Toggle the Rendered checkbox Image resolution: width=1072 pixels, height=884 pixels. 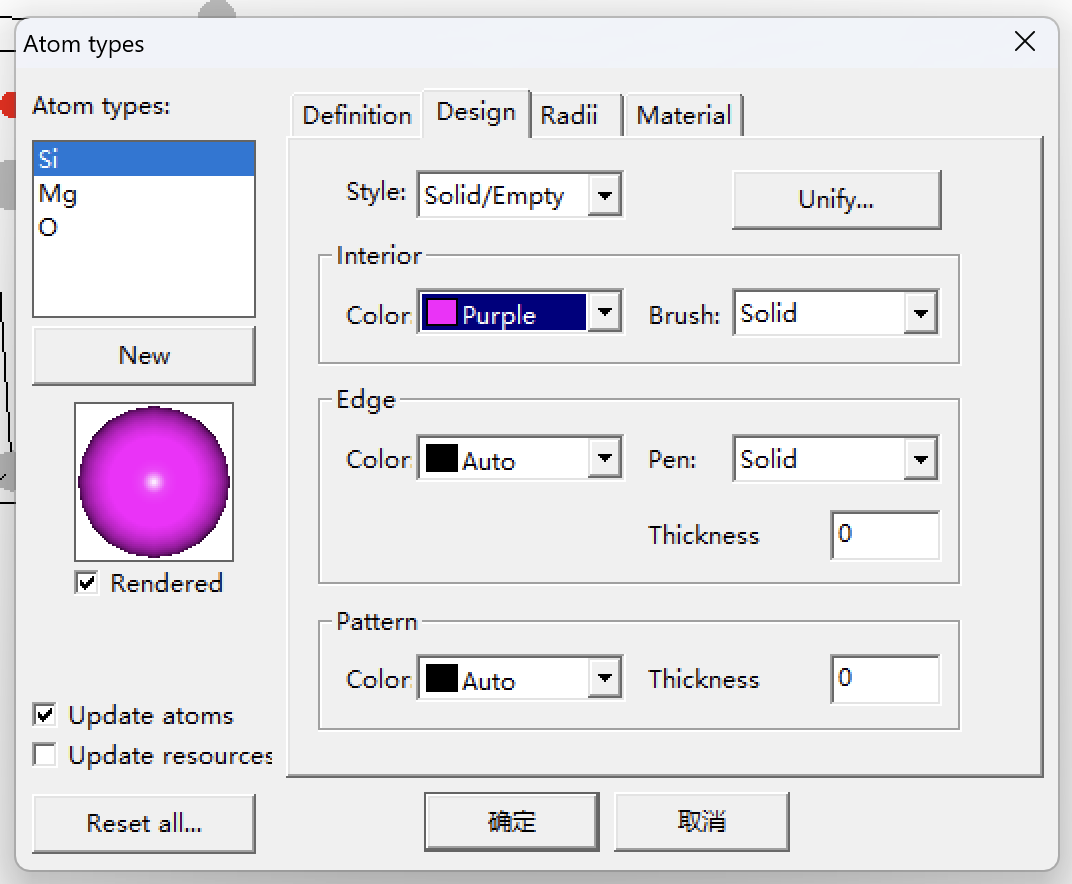click(x=88, y=583)
